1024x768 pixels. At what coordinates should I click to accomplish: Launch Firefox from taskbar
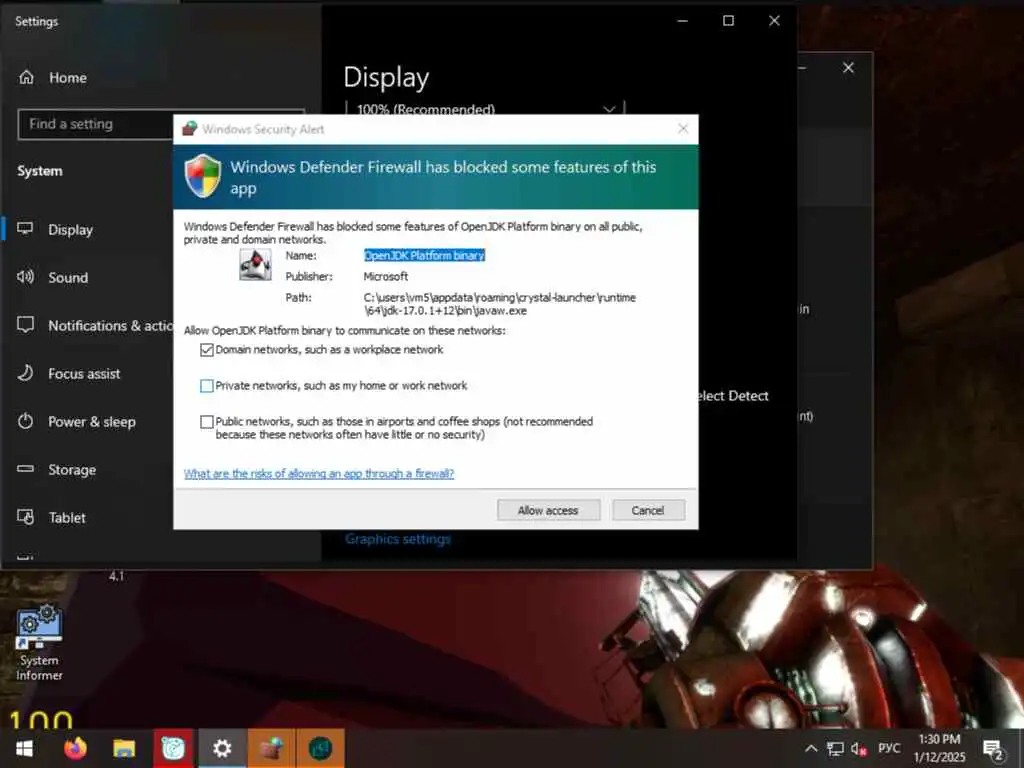point(75,748)
